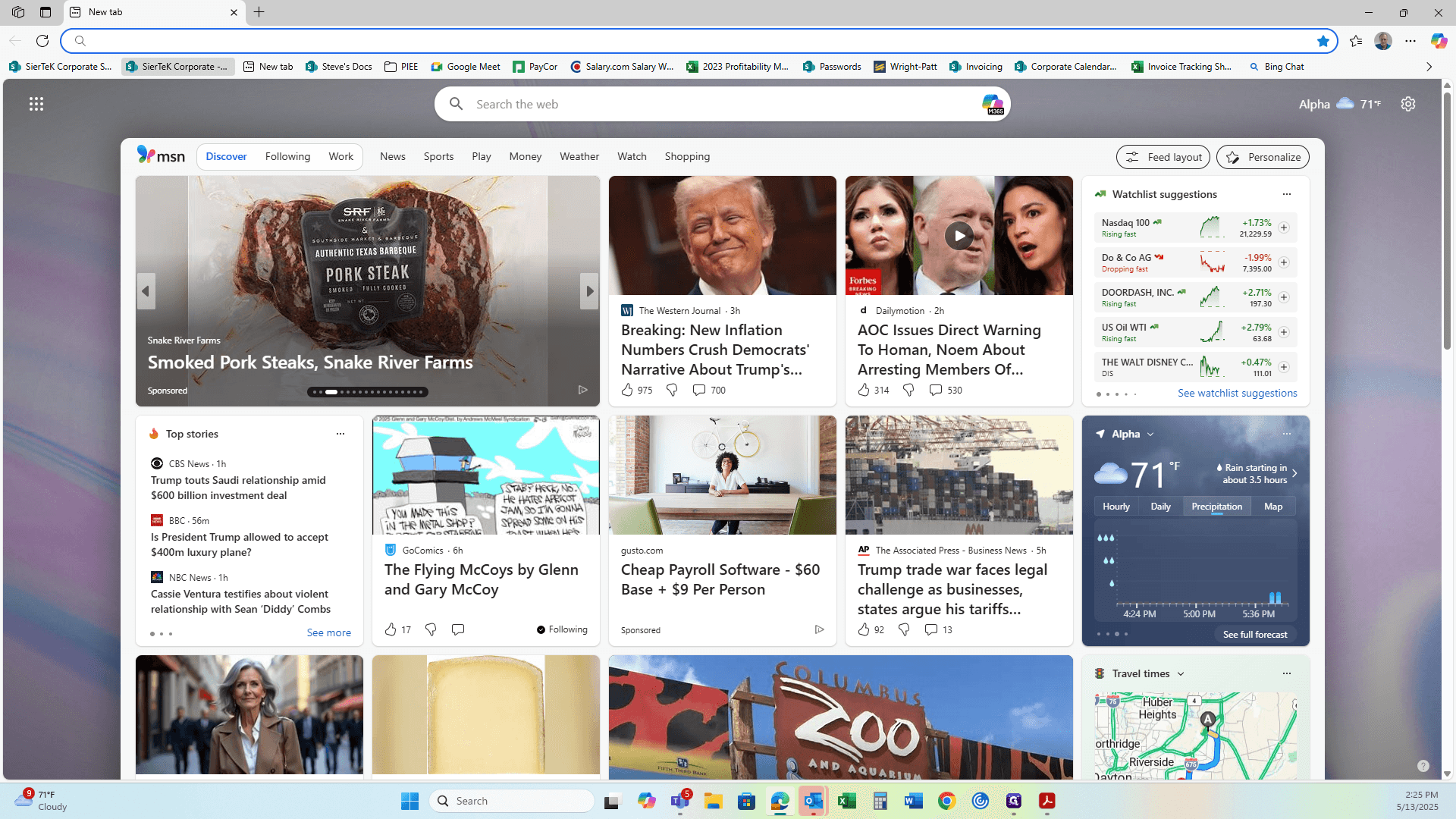Screen dimensions: 1456x819
Task: Open Travel times card more options
Action: point(1287,673)
